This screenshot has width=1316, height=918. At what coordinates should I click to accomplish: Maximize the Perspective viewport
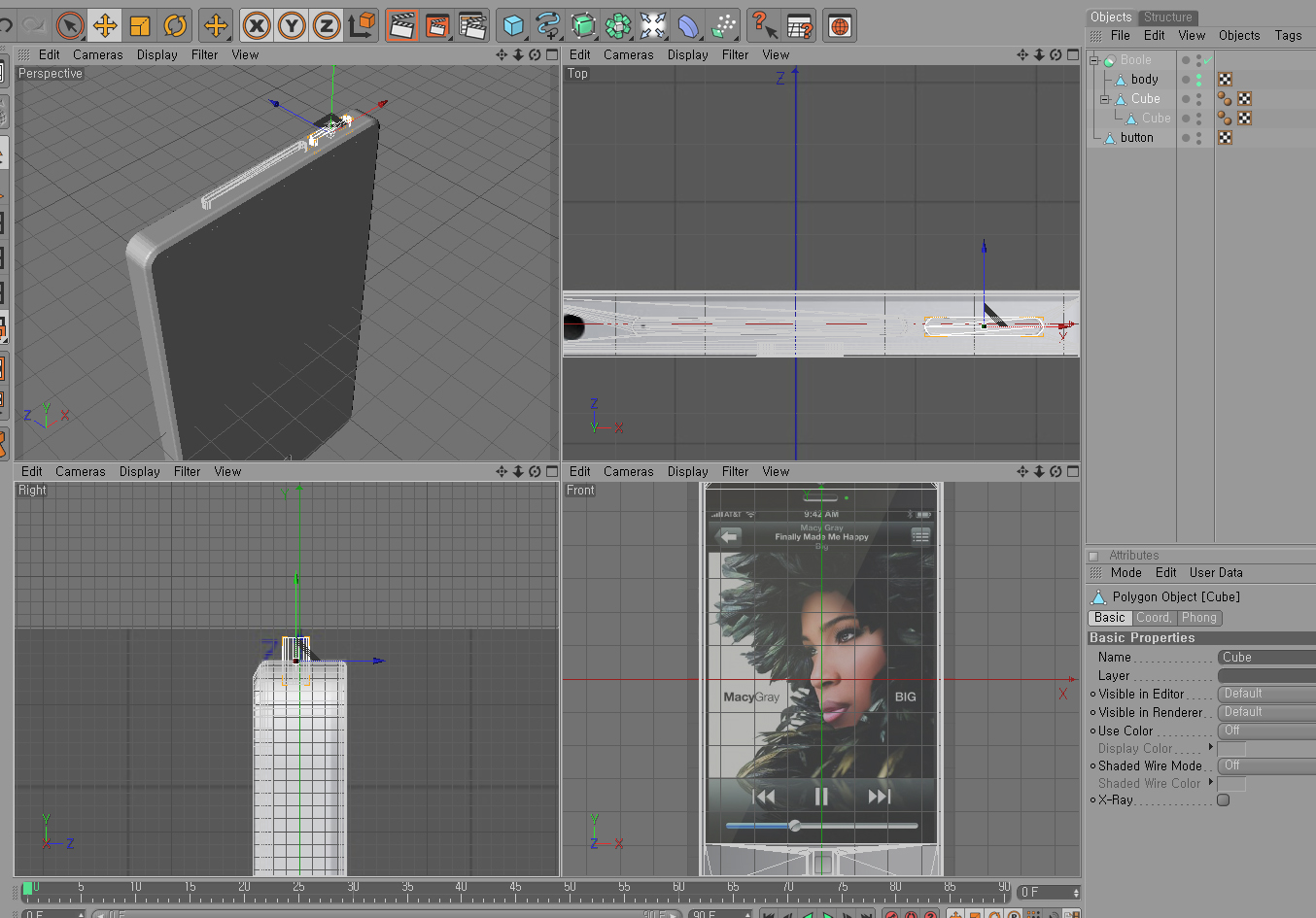552,54
